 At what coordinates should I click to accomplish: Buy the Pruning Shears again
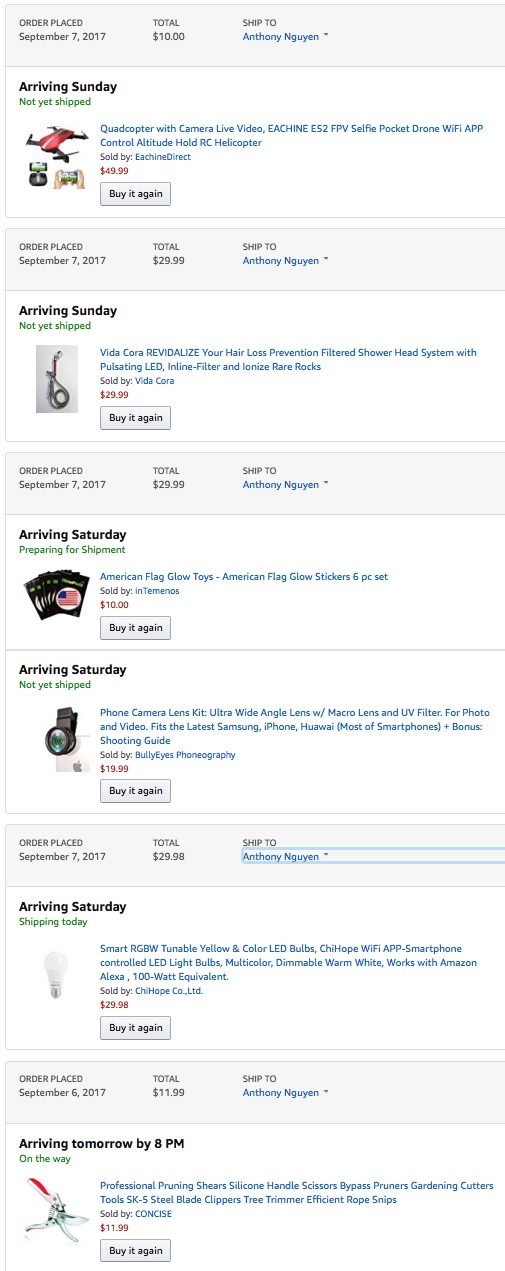[135, 1251]
